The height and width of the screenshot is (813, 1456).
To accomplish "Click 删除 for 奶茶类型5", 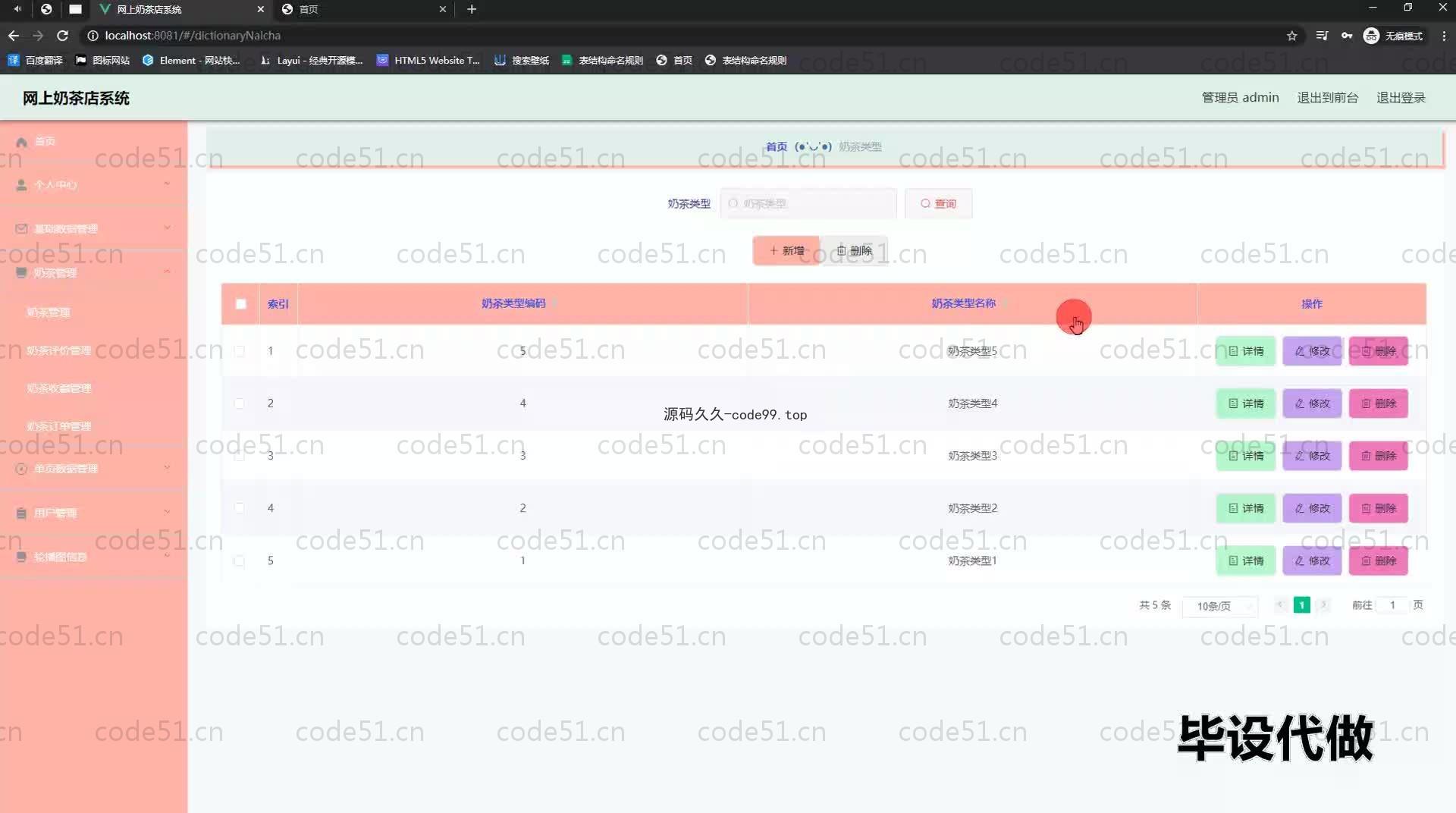I will click(1379, 351).
